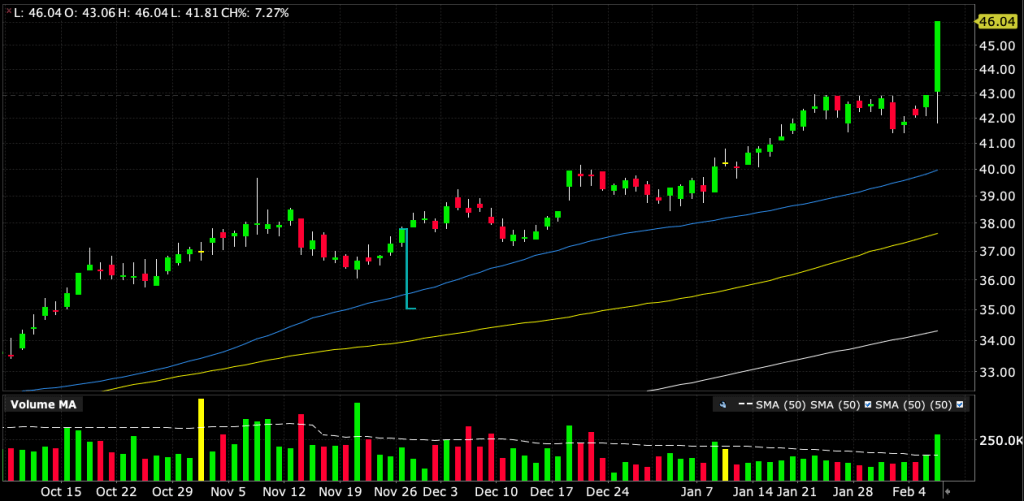Click the 39.00 price axis label
1024x501 pixels.
pos(996,197)
